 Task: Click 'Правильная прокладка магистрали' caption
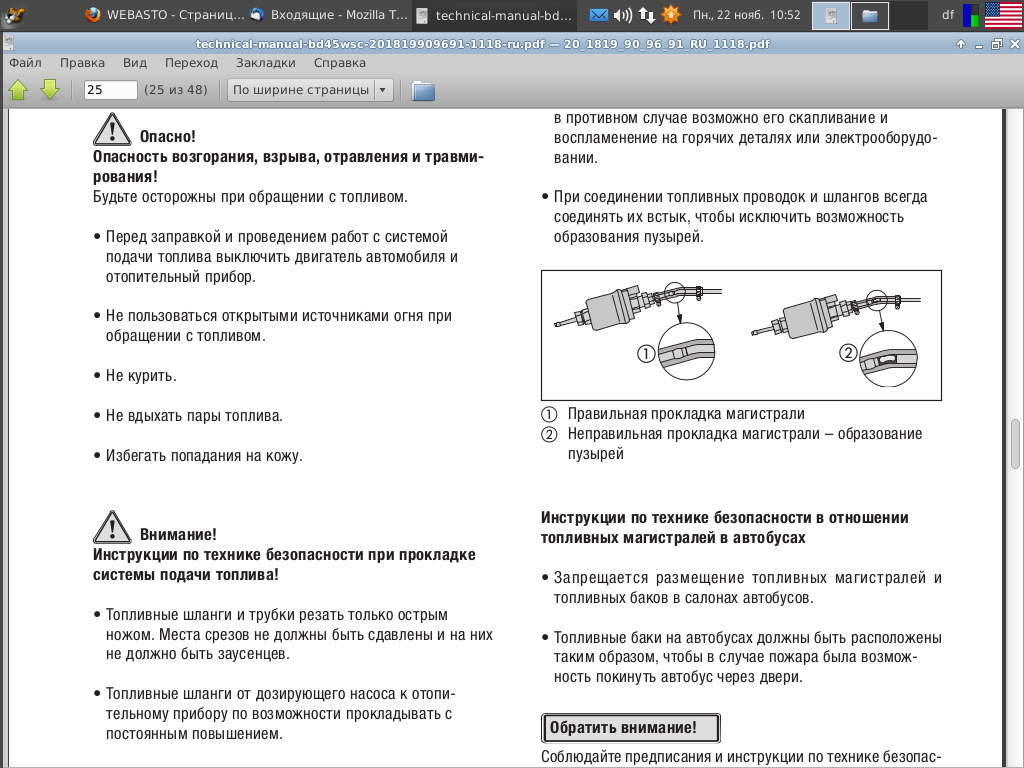686,413
